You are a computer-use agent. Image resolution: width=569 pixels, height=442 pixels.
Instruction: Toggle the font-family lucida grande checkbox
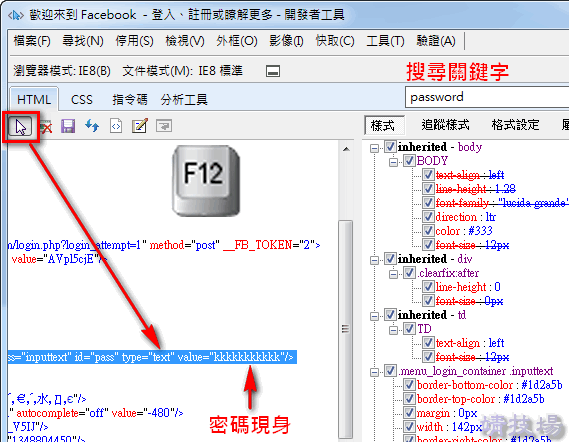click(428, 202)
